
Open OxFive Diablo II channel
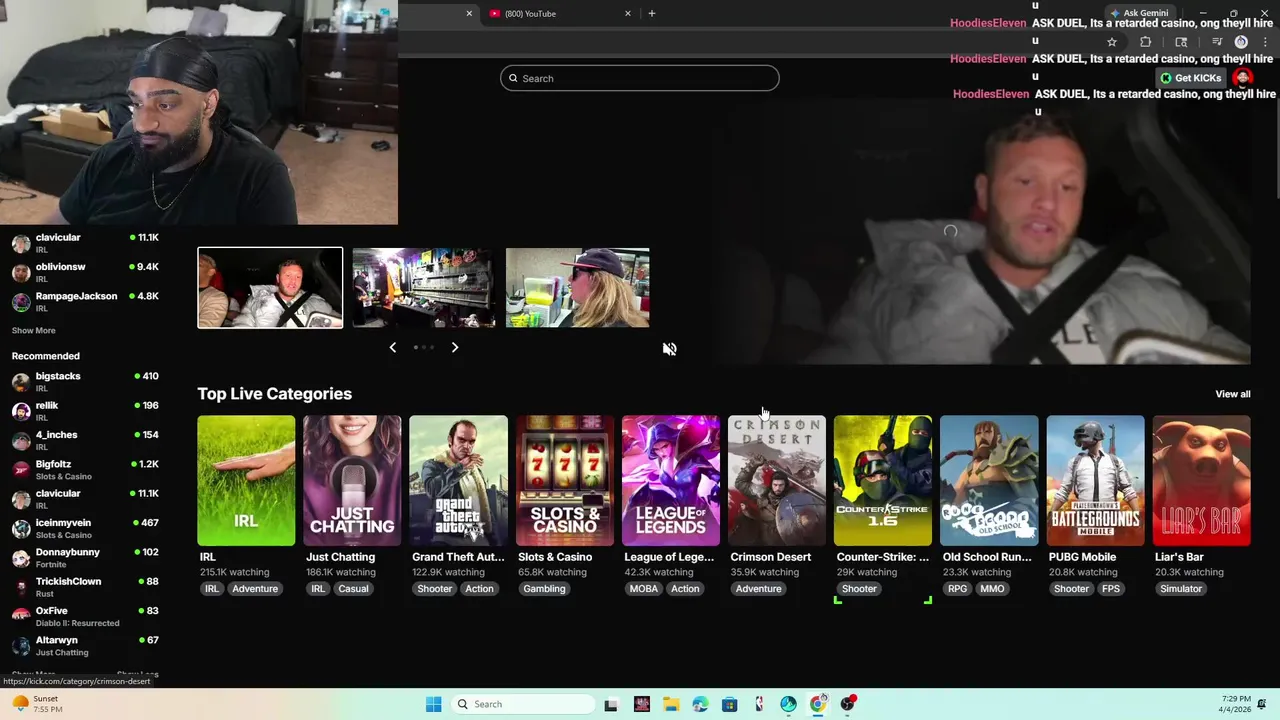(85, 616)
